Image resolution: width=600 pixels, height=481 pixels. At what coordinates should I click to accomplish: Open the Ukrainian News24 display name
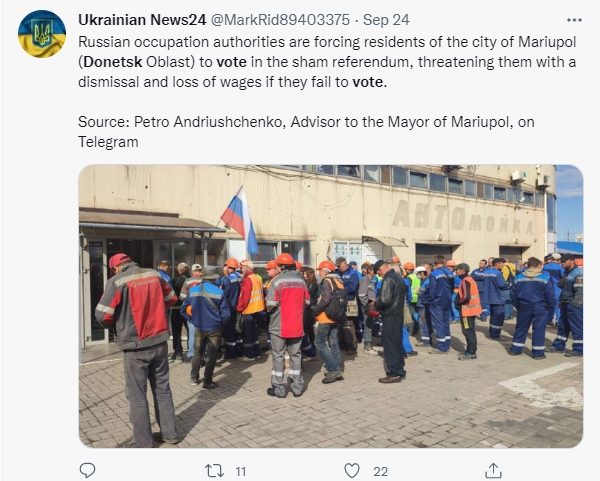tap(142, 20)
